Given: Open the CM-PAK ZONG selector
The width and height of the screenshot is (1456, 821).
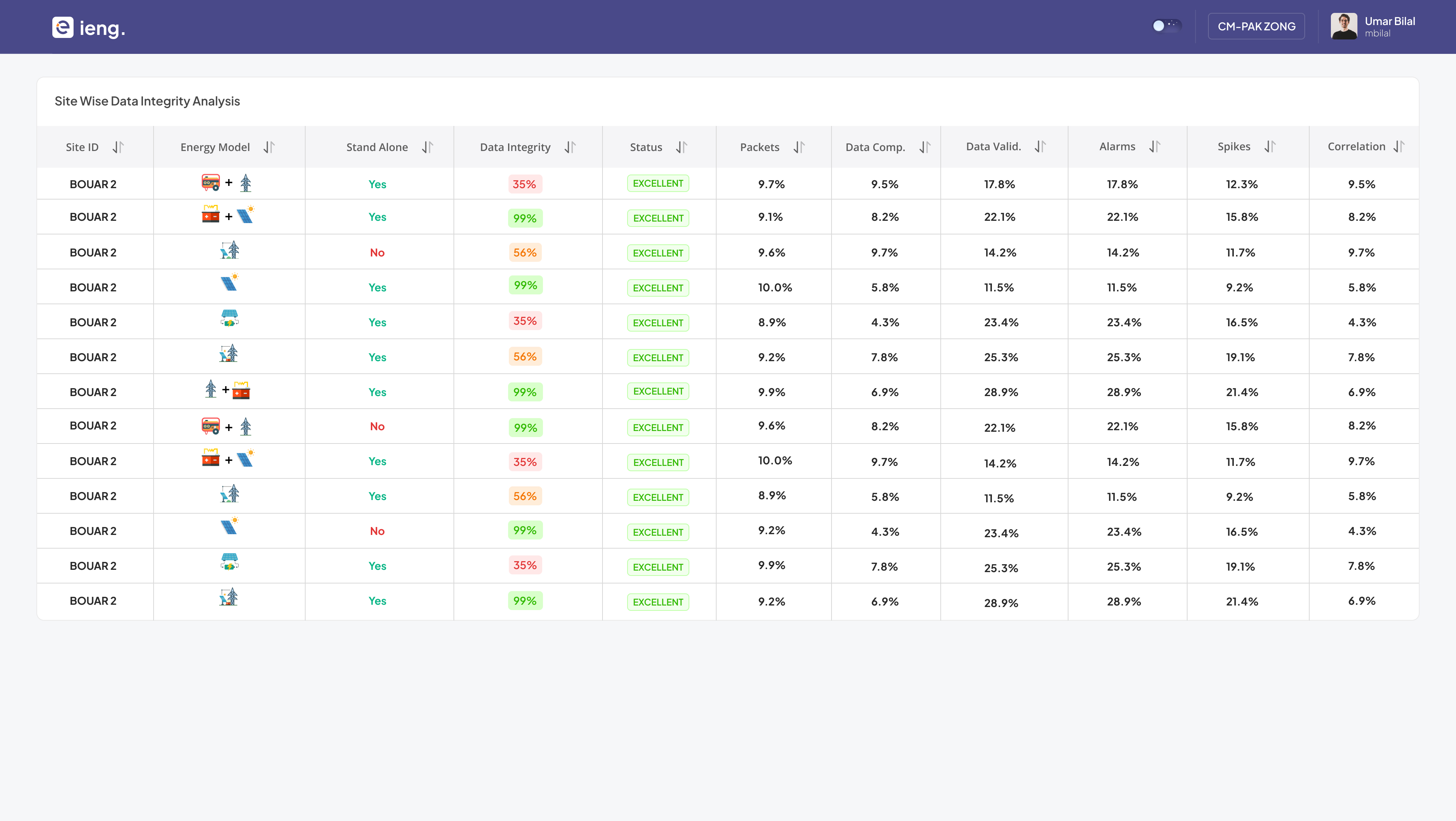Looking at the screenshot, I should click(x=1256, y=27).
